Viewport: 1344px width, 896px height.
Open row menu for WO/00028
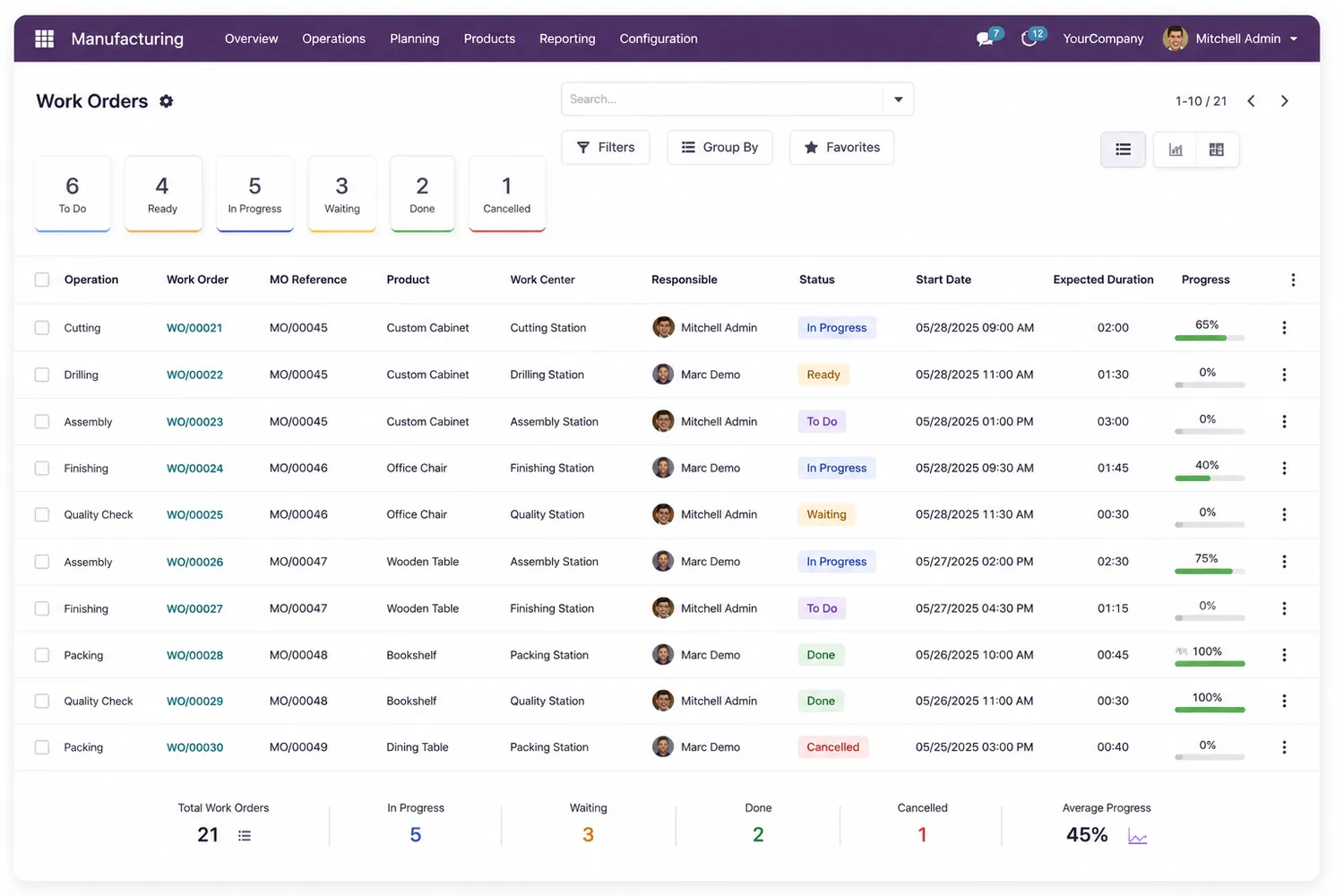pos(1284,655)
